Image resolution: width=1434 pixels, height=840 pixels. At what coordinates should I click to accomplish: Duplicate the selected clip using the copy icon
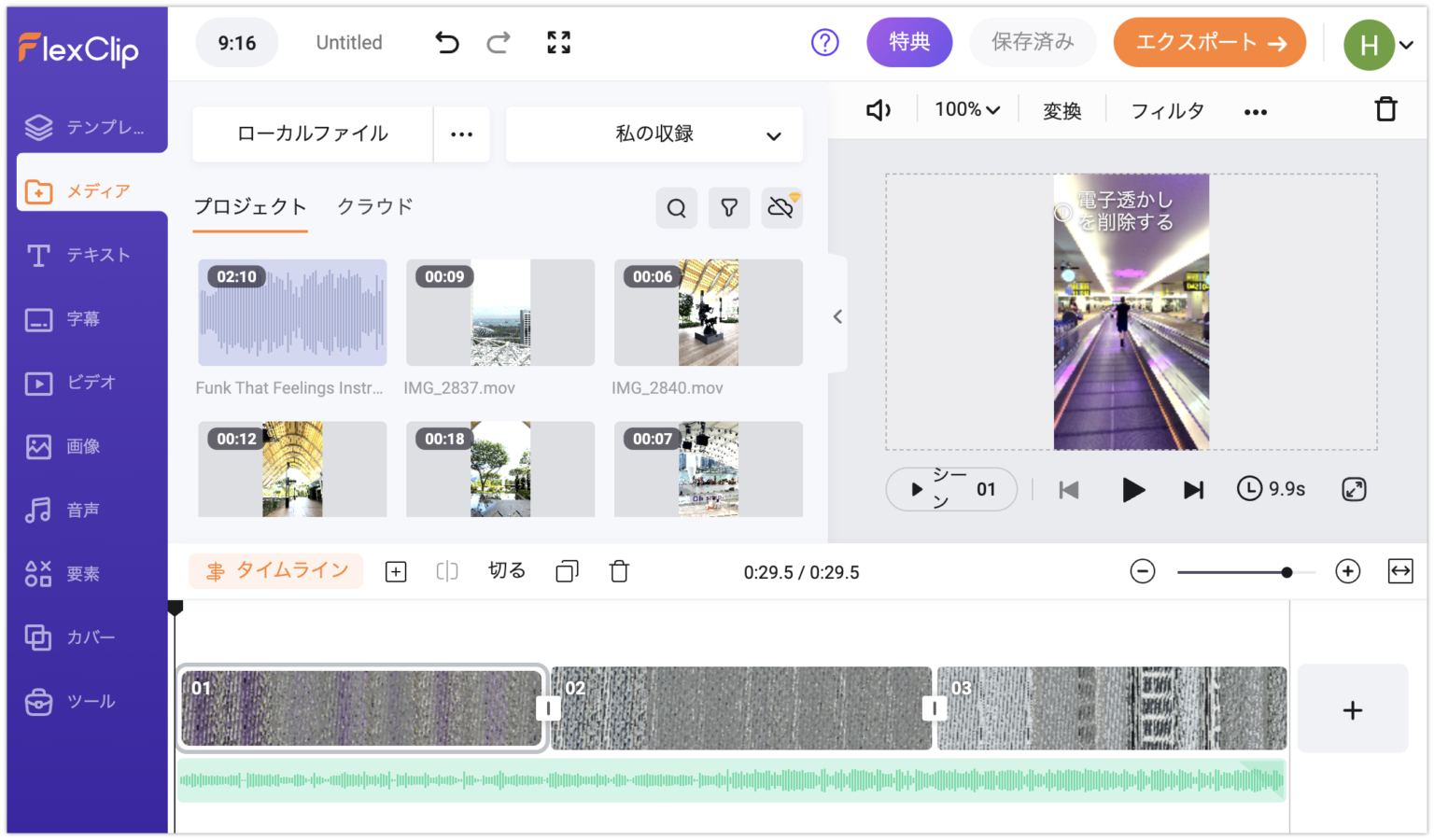pyautogui.click(x=566, y=570)
